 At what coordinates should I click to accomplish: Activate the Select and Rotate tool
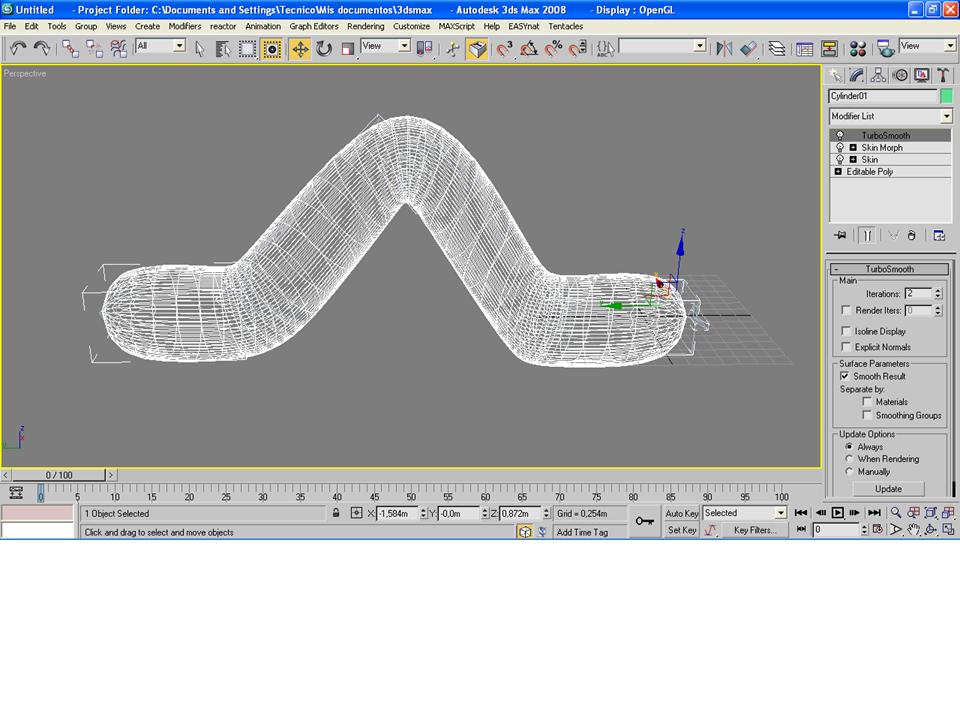coord(324,49)
